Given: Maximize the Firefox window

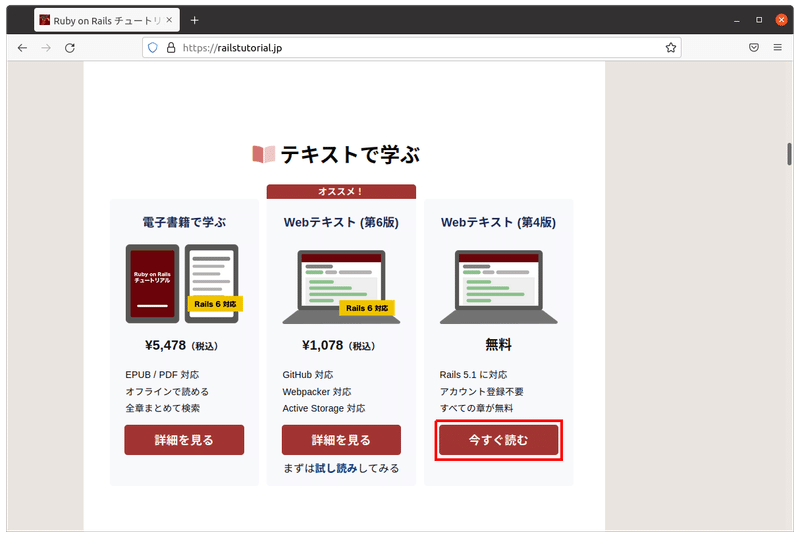Looking at the screenshot, I should click(x=759, y=20).
